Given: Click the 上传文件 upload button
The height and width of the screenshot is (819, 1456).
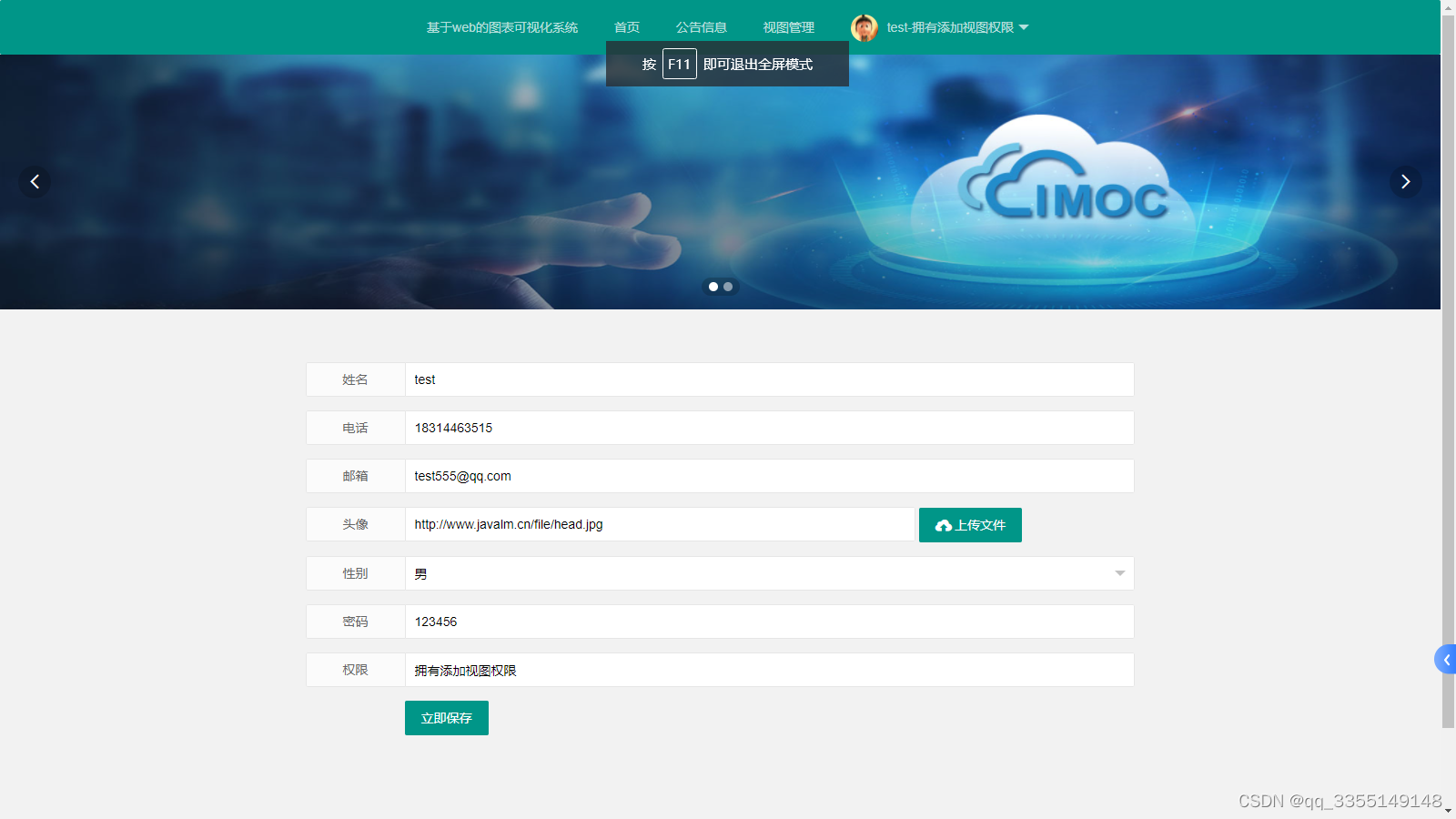Looking at the screenshot, I should [970, 525].
